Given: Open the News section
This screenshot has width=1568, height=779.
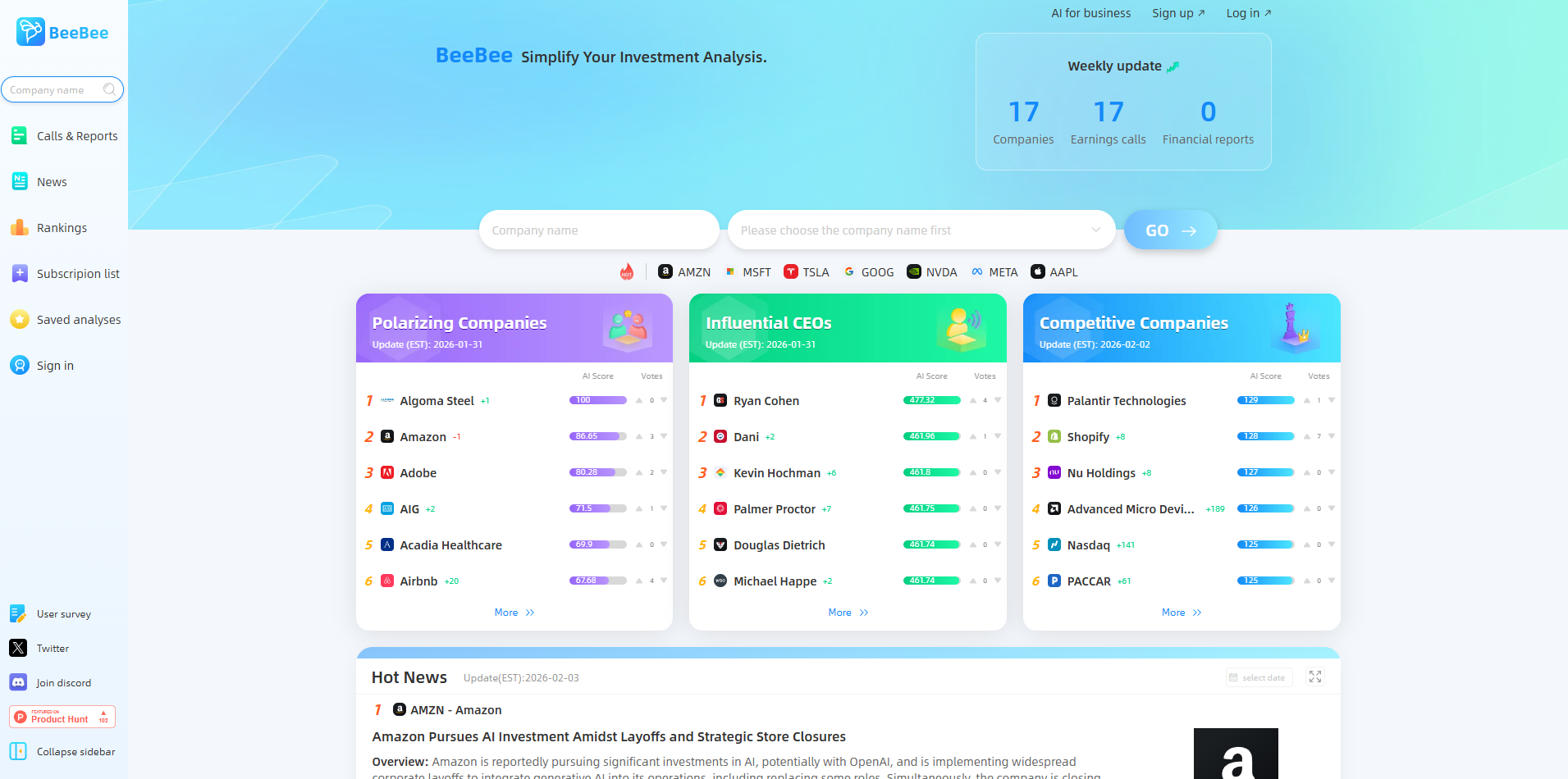Looking at the screenshot, I should (x=39, y=182).
